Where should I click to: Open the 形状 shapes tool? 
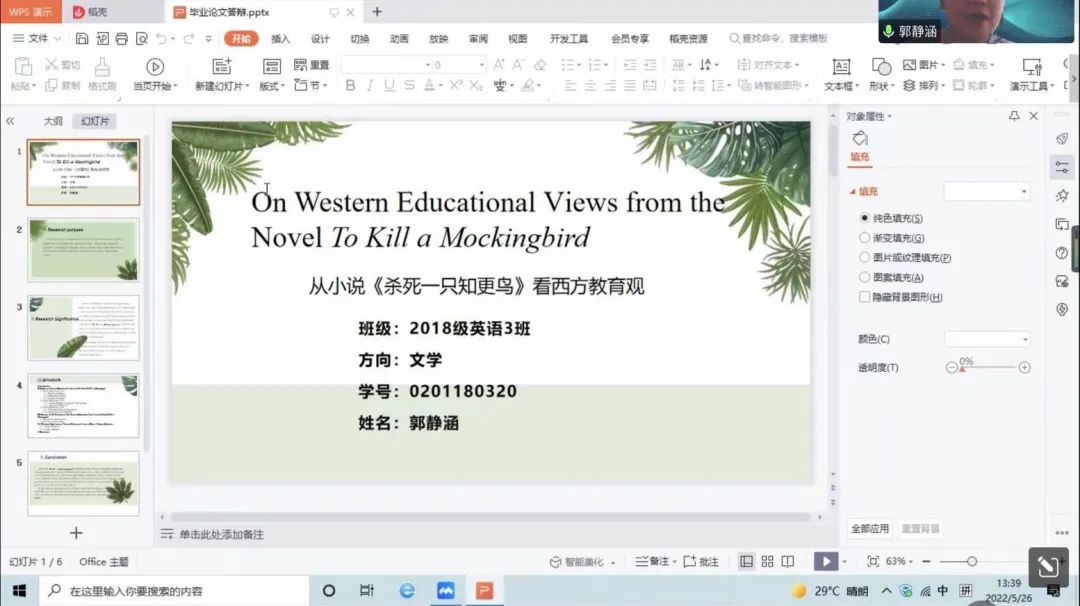881,67
